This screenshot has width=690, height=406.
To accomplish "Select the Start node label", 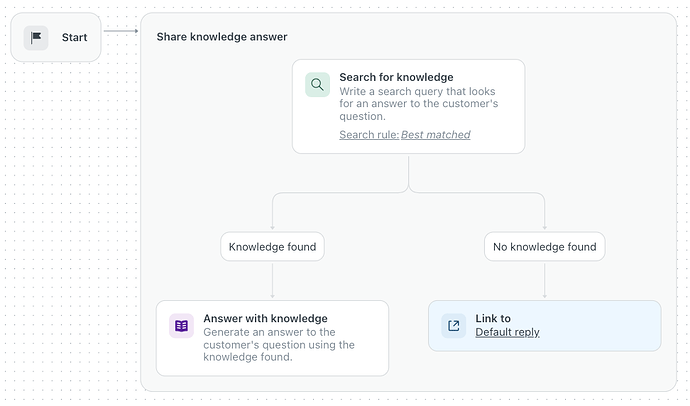I will tap(74, 37).
